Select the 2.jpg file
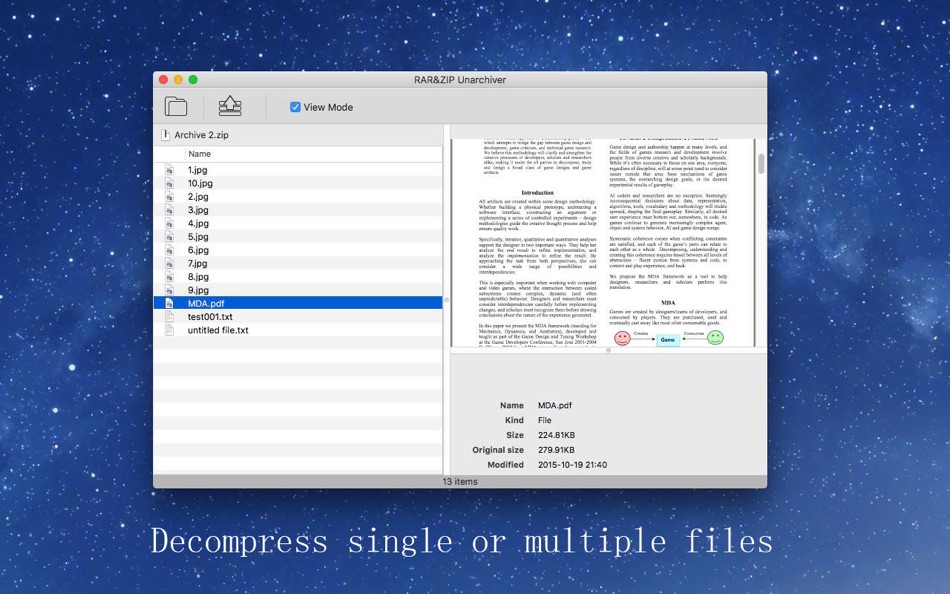Screen dimensions: 950x594 [298, 196]
